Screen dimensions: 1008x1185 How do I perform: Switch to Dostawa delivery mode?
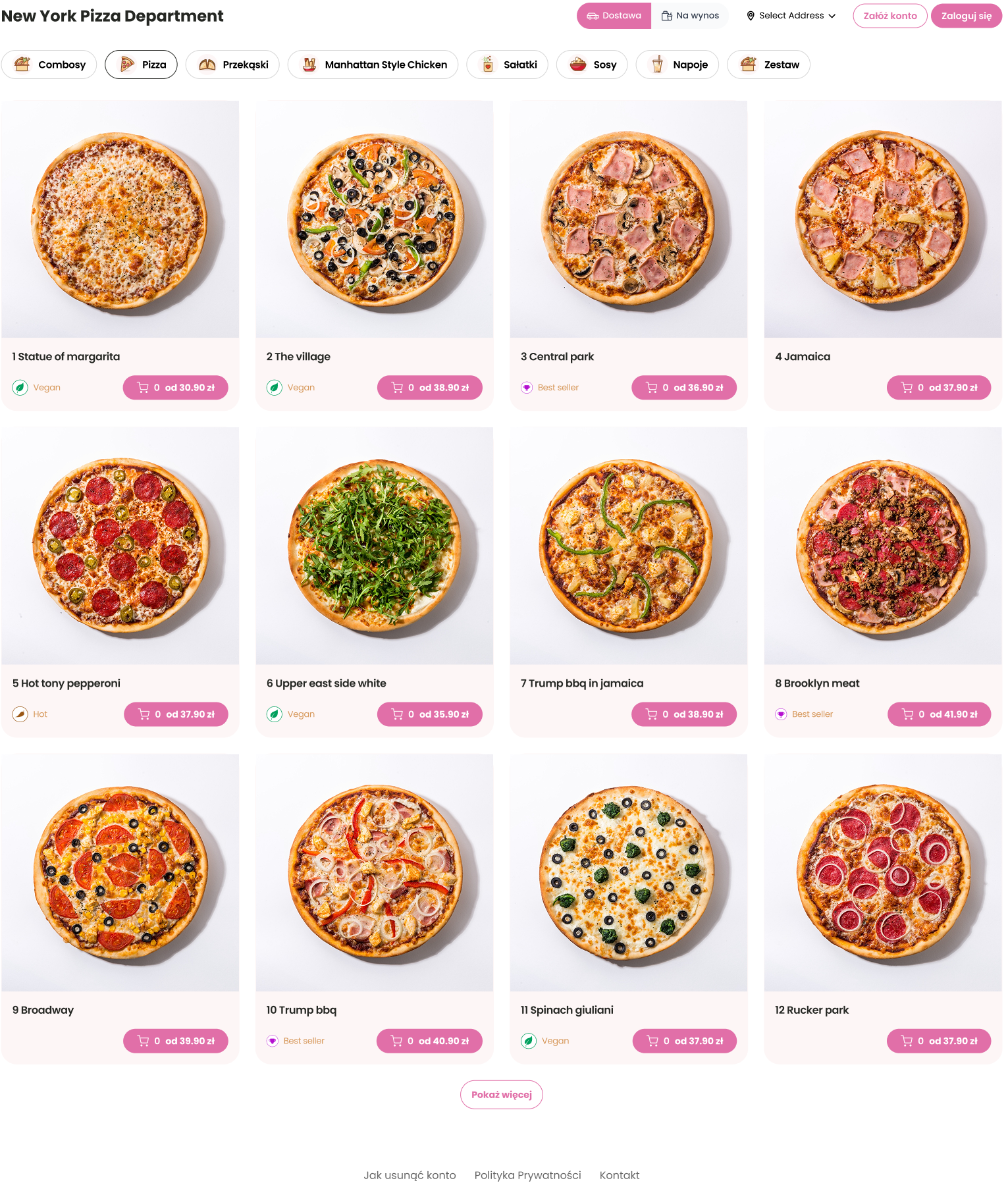[614, 16]
